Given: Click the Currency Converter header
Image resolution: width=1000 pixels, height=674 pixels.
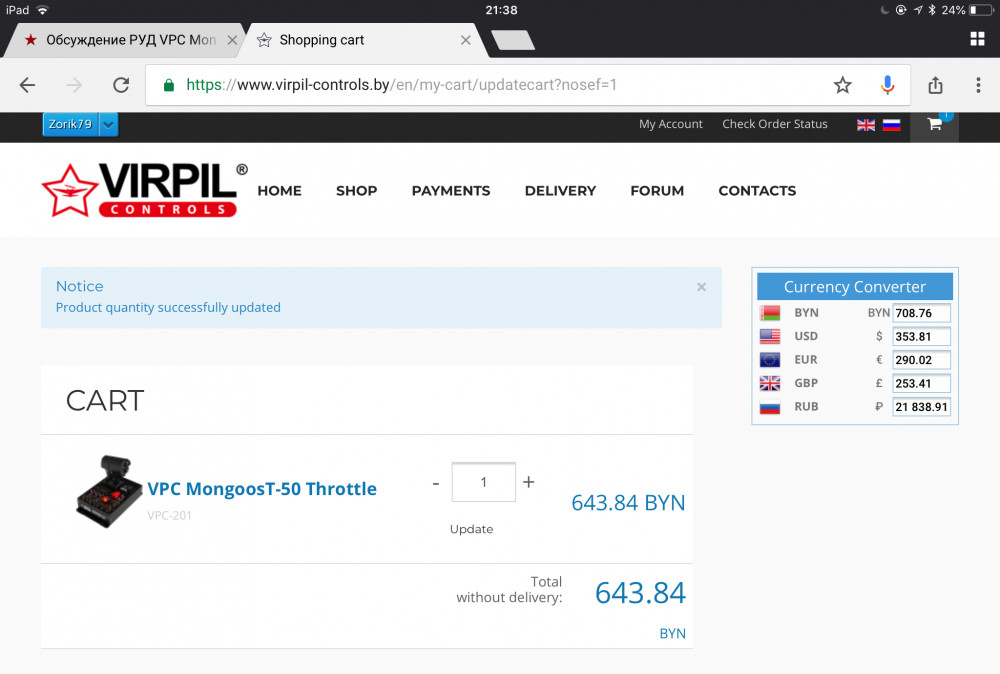Looking at the screenshot, I should (855, 287).
